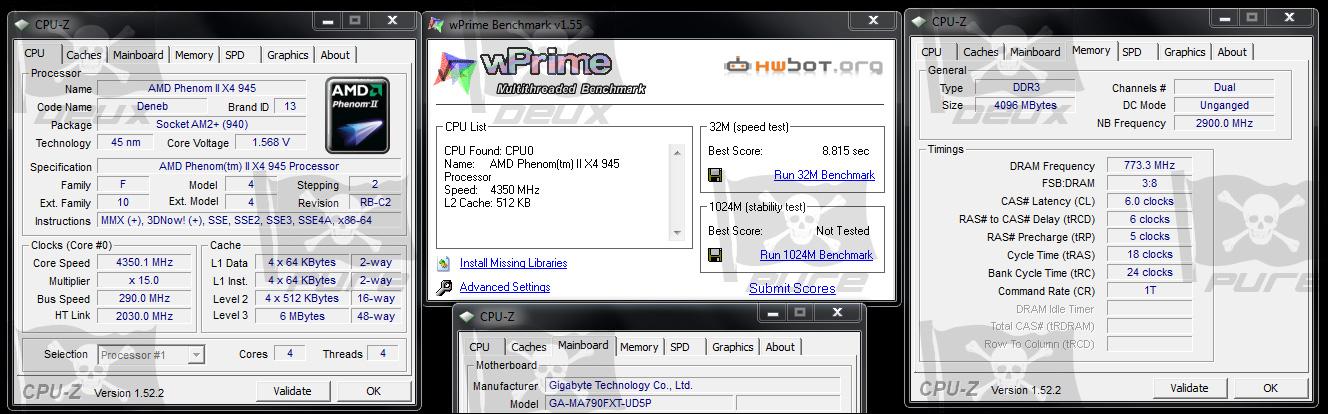Image resolution: width=1328 pixels, height=414 pixels.
Task: Click floppy disk icon beside Run 32M Benchmark
Action: (x=715, y=175)
